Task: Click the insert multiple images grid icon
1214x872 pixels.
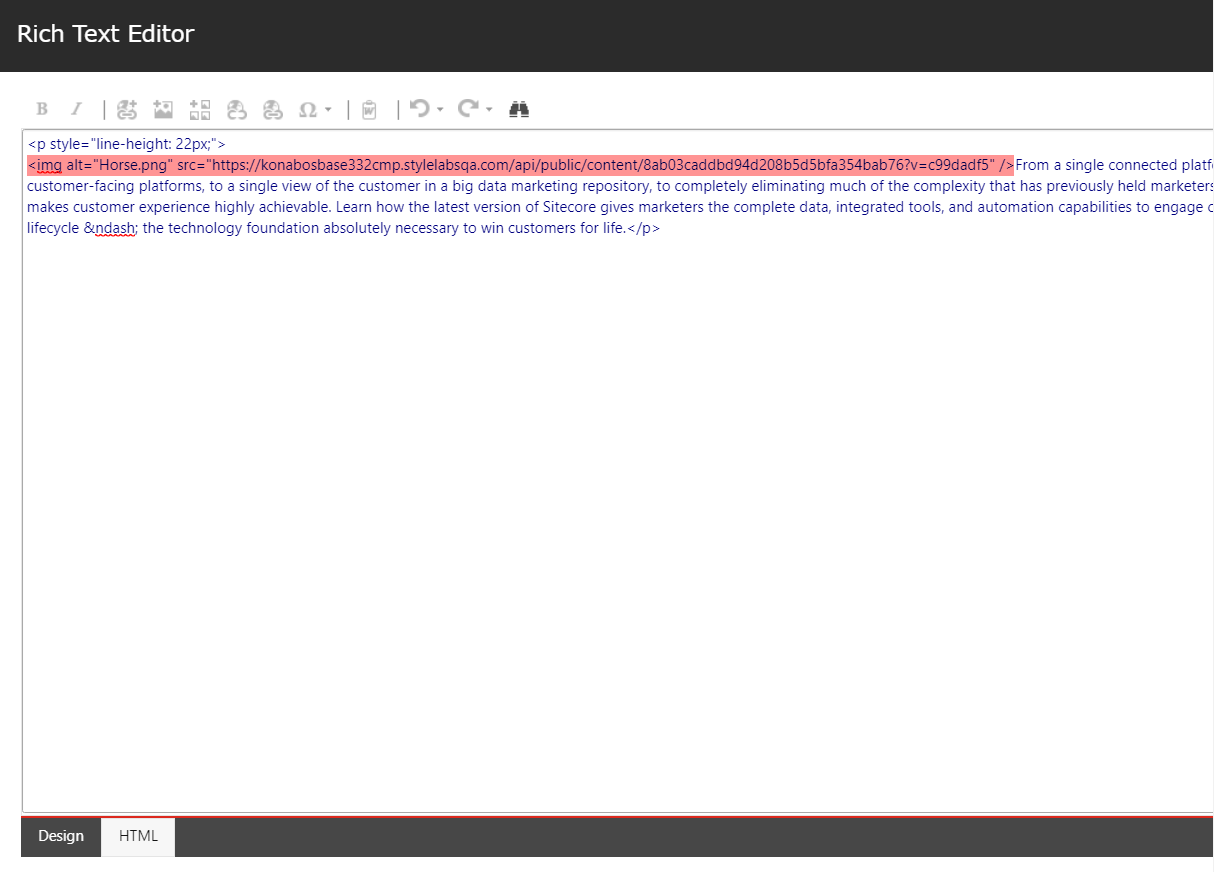Action: [x=200, y=109]
